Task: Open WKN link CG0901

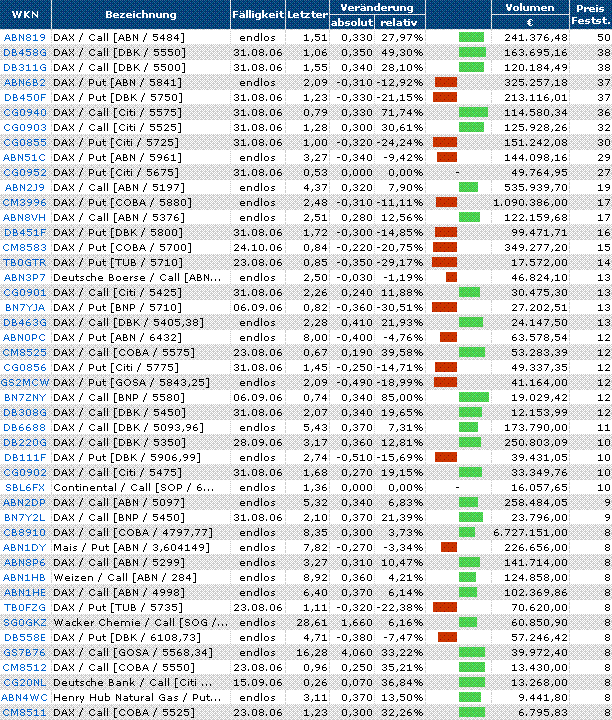Action: [x=25, y=292]
